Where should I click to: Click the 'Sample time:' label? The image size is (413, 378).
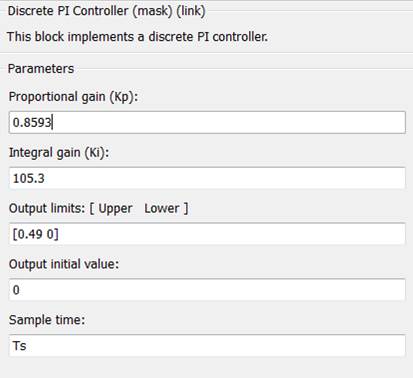coord(47,320)
